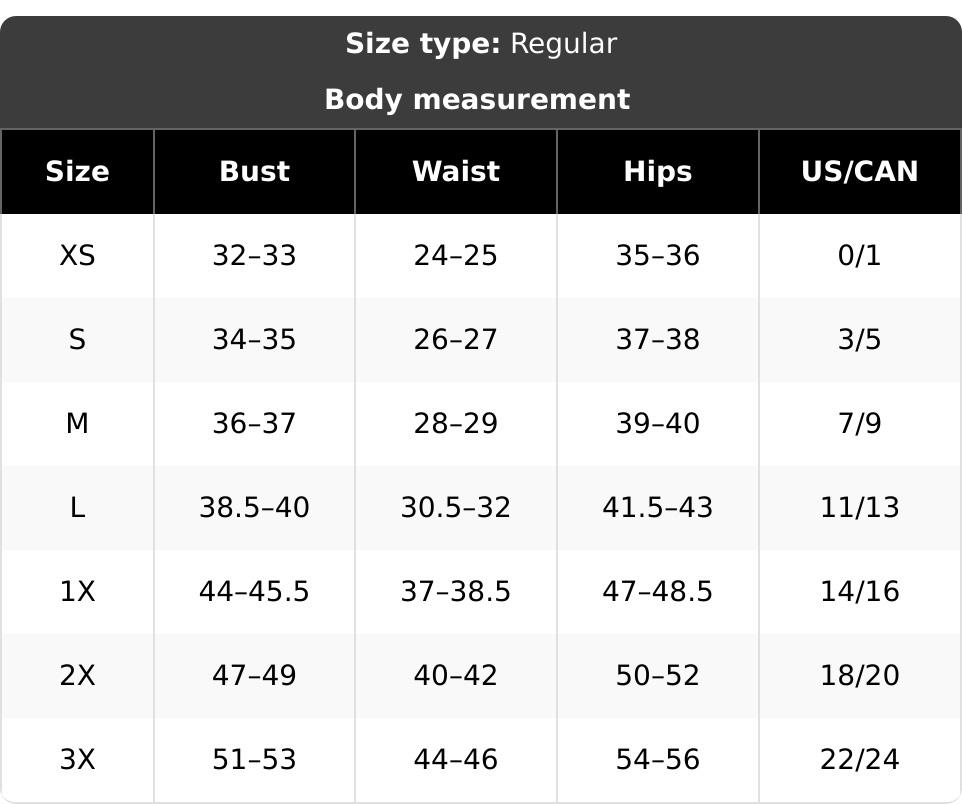Select the XS size row label

point(77,255)
